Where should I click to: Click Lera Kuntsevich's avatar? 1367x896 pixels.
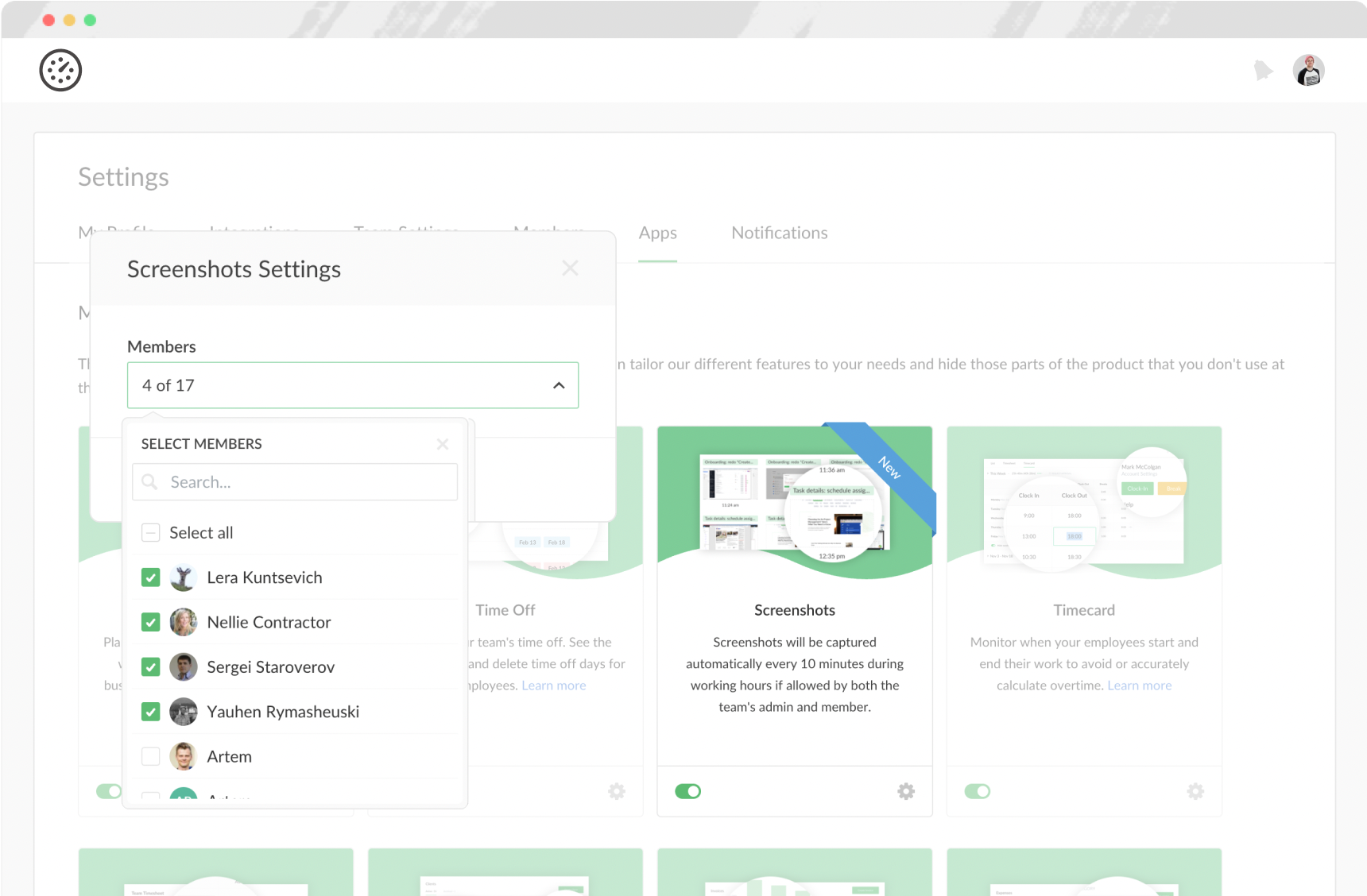pos(184,577)
